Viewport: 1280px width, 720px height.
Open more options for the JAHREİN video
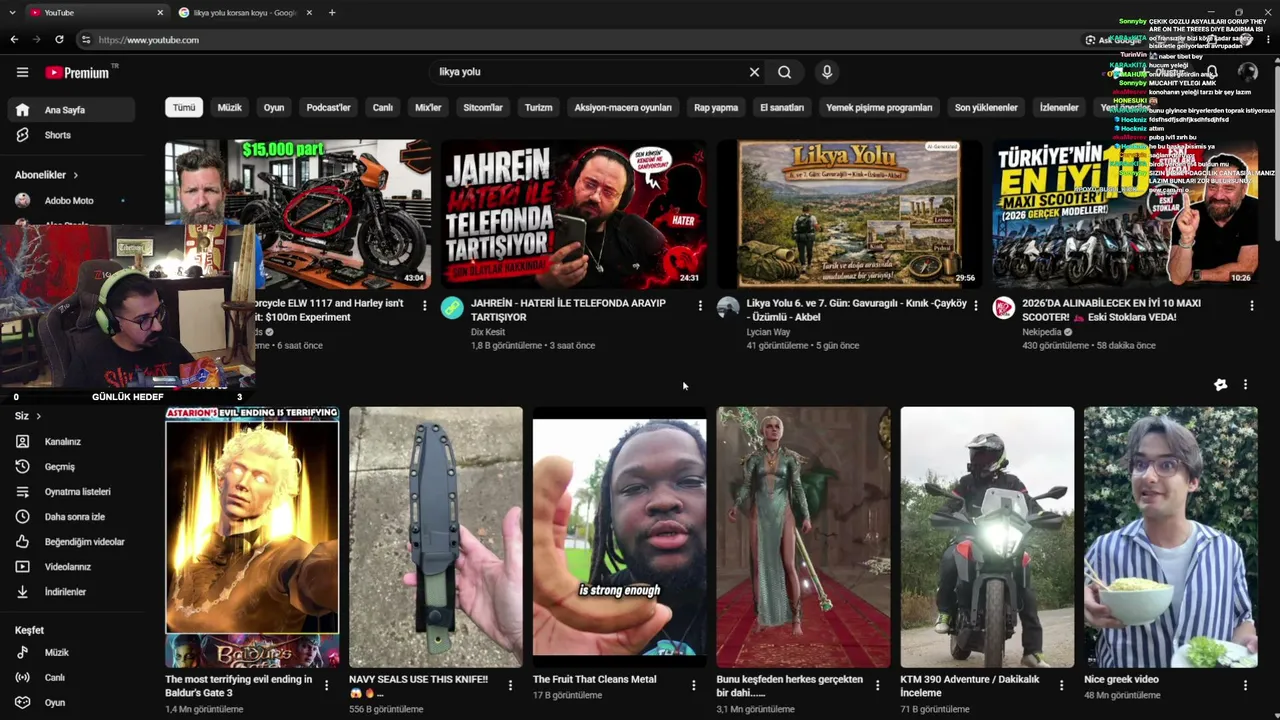pos(700,305)
